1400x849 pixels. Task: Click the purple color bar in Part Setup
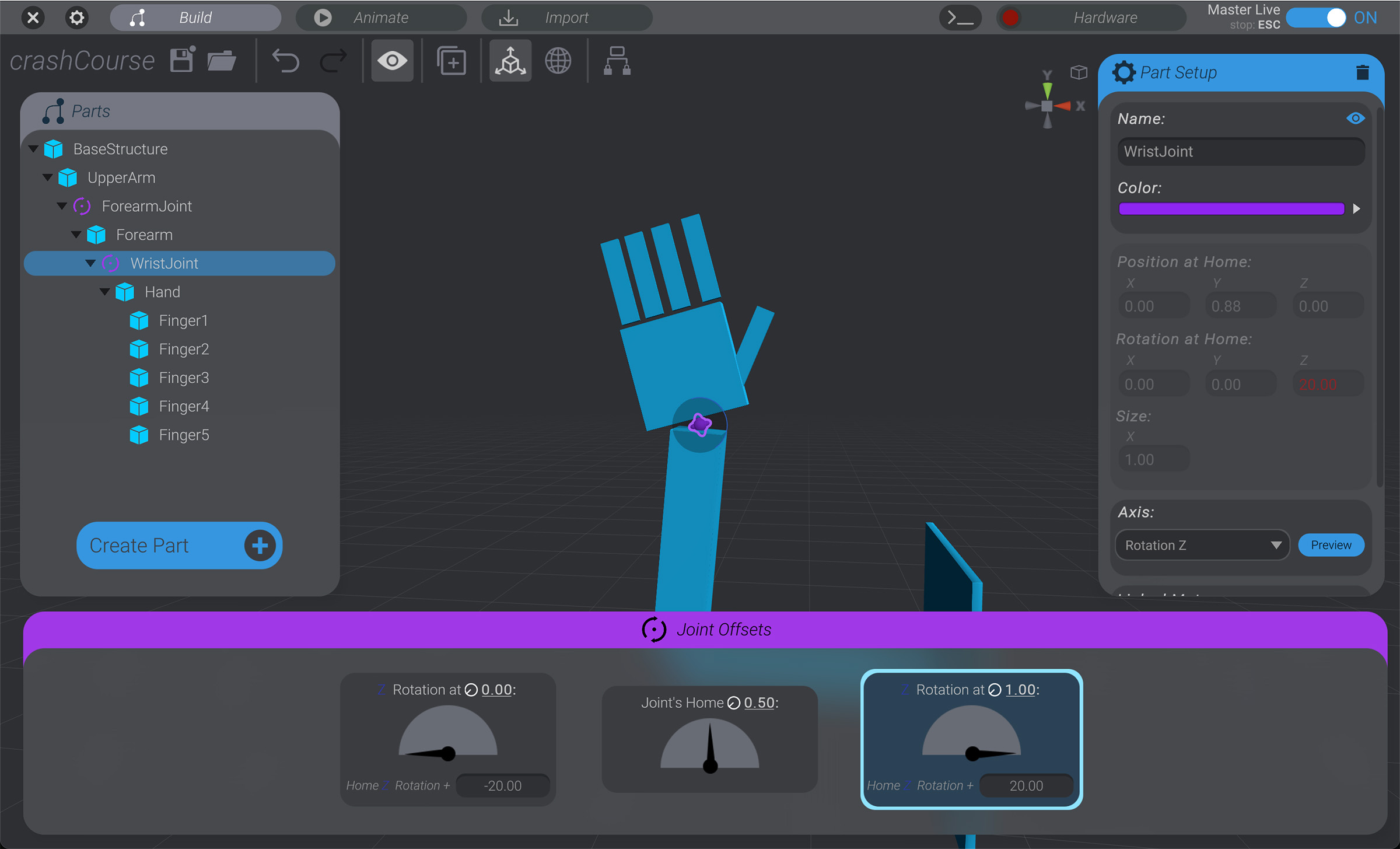(x=1231, y=208)
